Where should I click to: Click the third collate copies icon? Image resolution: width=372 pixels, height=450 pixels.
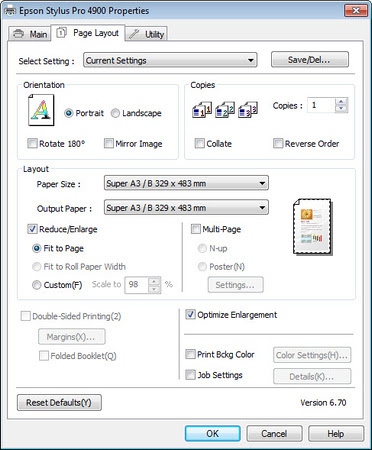248,110
